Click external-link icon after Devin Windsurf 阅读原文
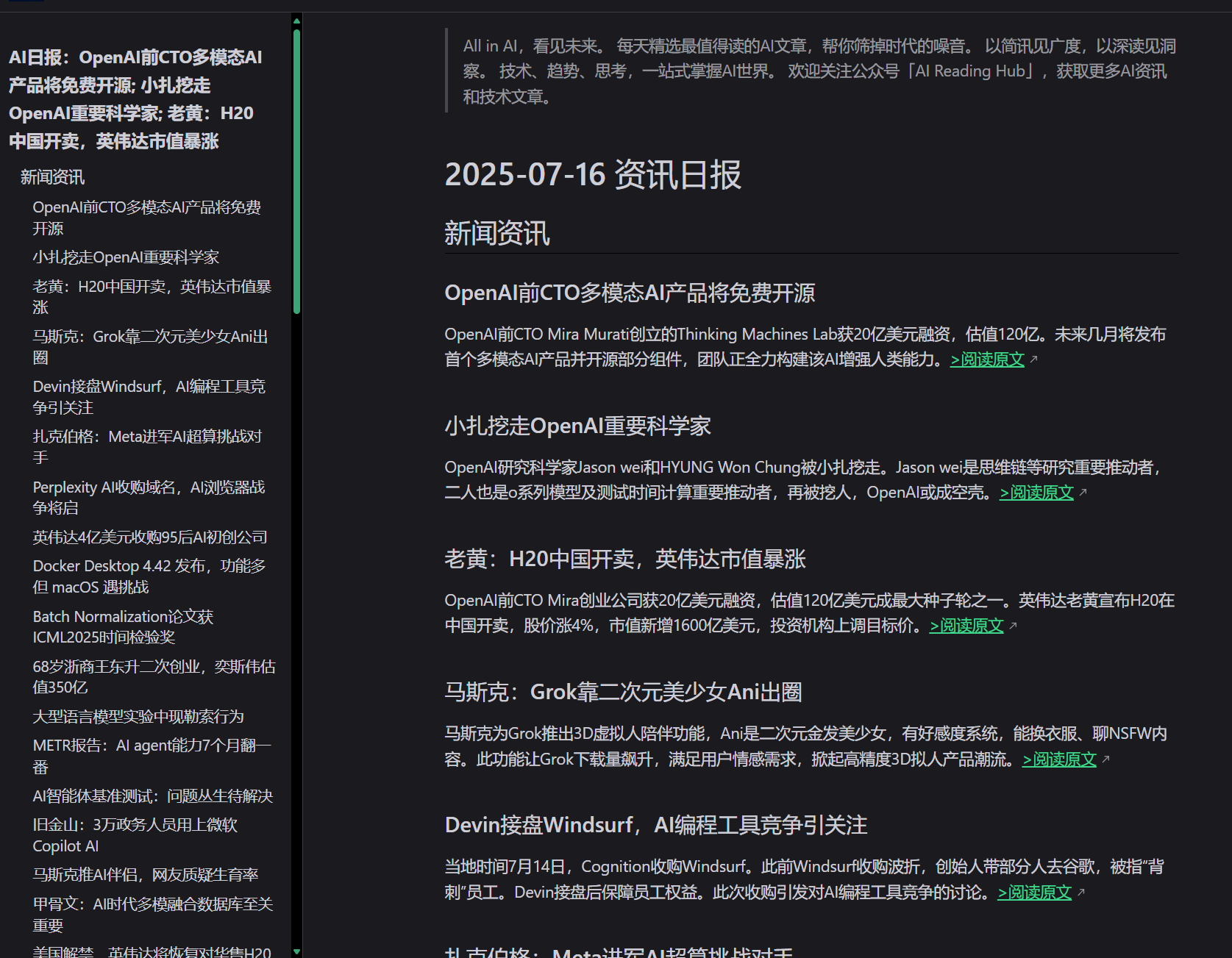Image resolution: width=1232 pixels, height=958 pixels. (1080, 893)
